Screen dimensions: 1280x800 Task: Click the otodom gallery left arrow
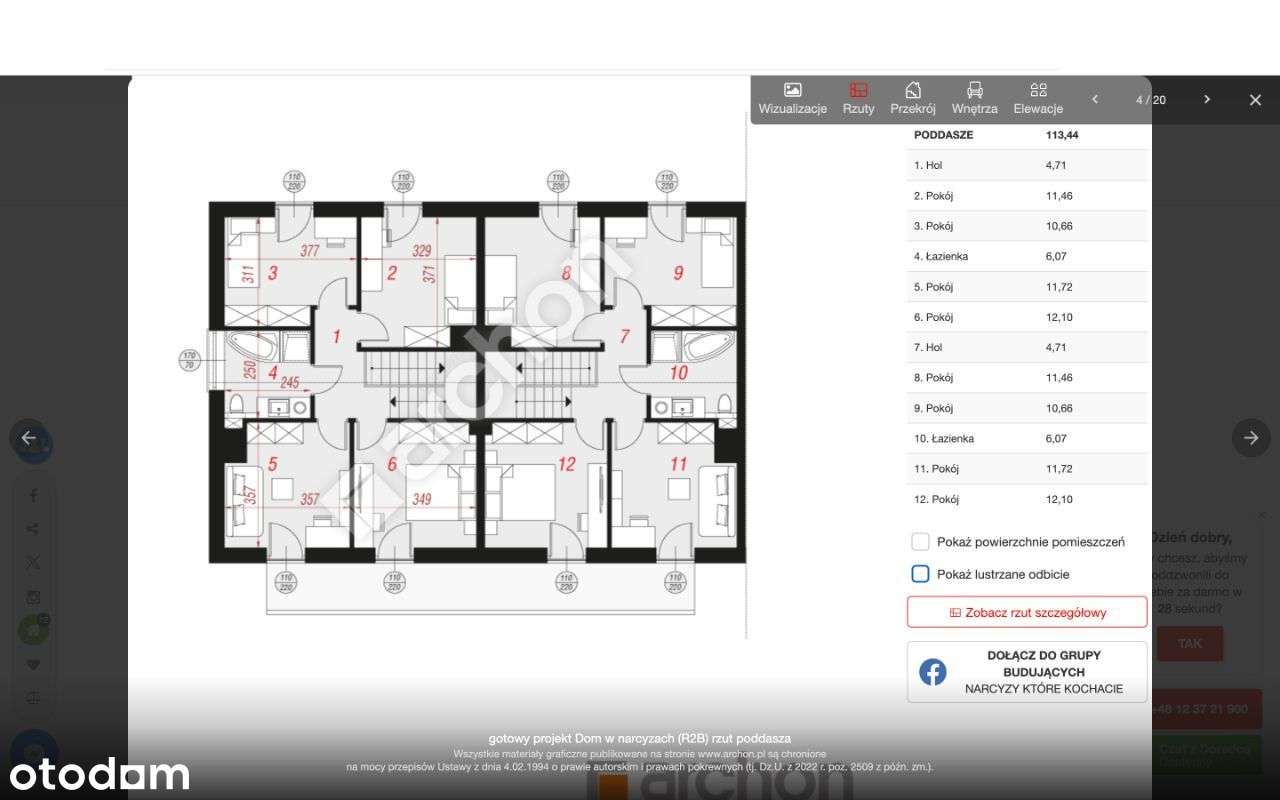tap(28, 438)
